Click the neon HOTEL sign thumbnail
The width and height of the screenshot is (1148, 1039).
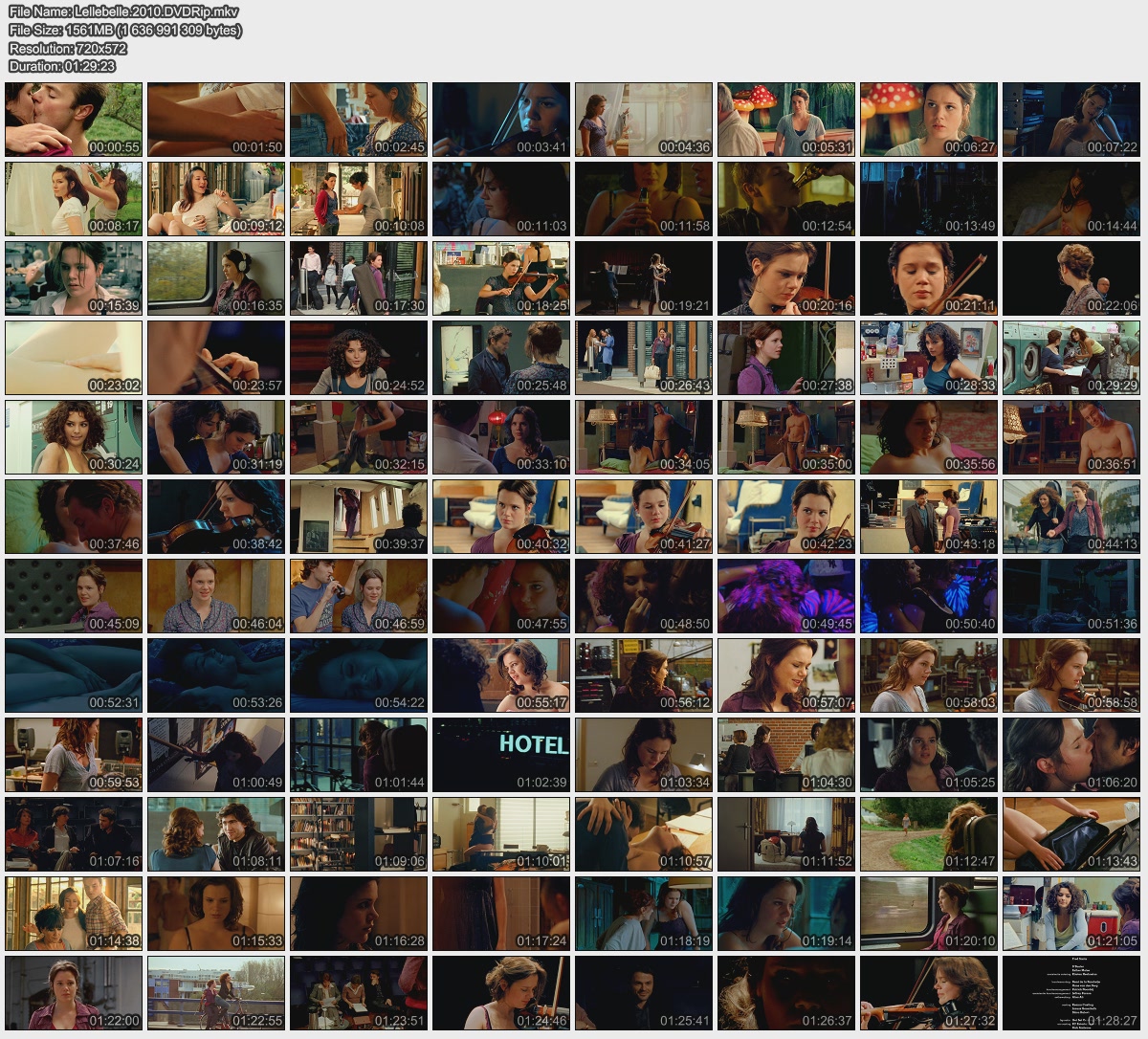coord(501,755)
